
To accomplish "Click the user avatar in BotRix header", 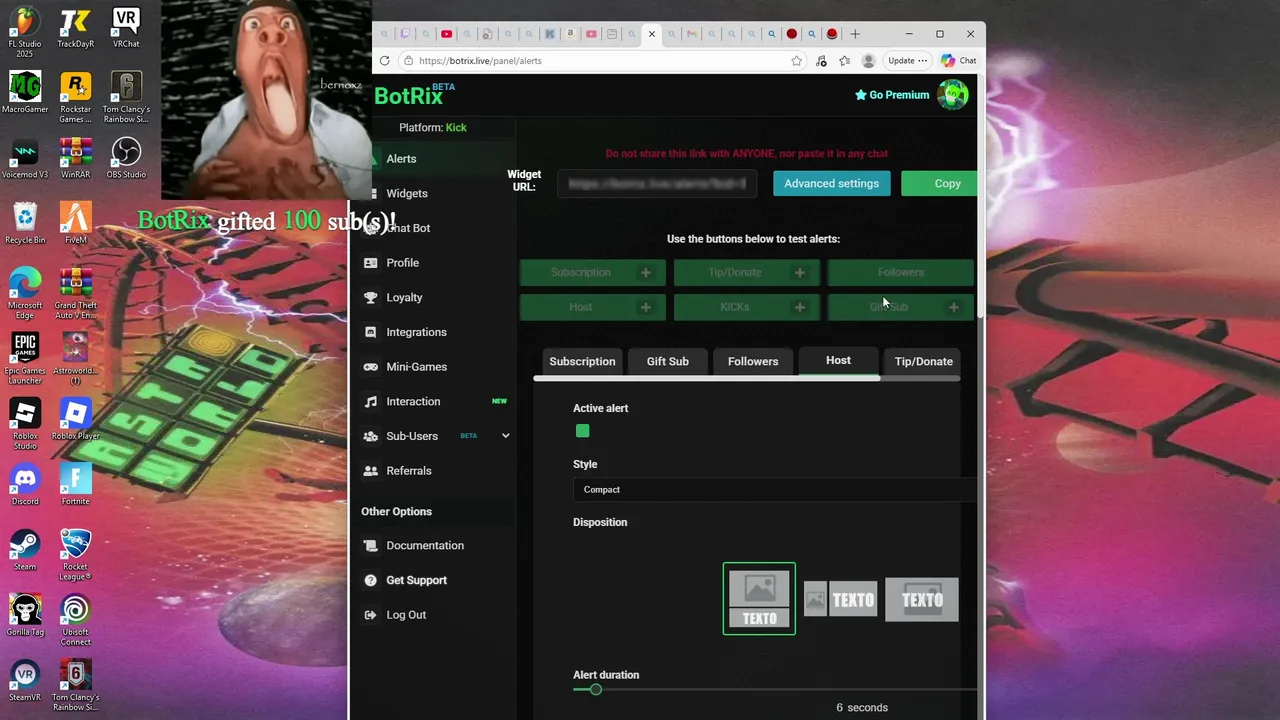I will 953,95.
